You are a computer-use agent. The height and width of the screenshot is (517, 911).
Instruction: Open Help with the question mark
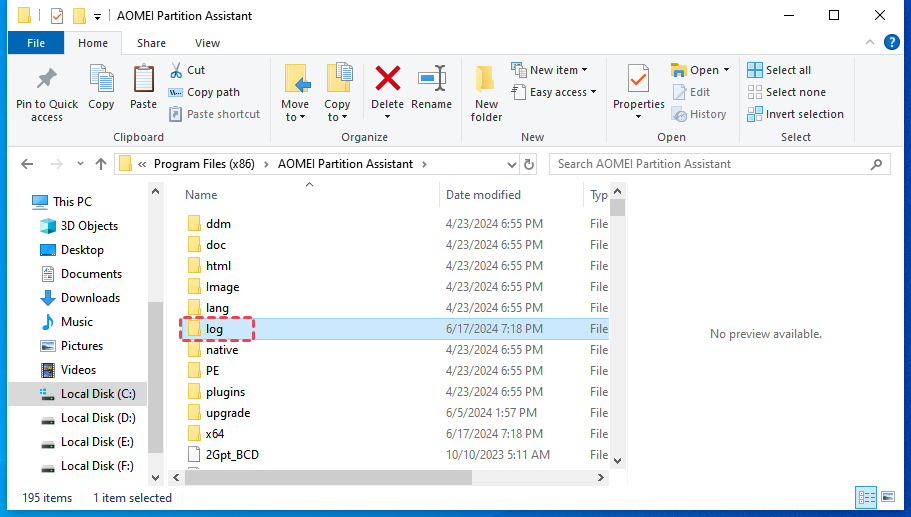click(891, 42)
